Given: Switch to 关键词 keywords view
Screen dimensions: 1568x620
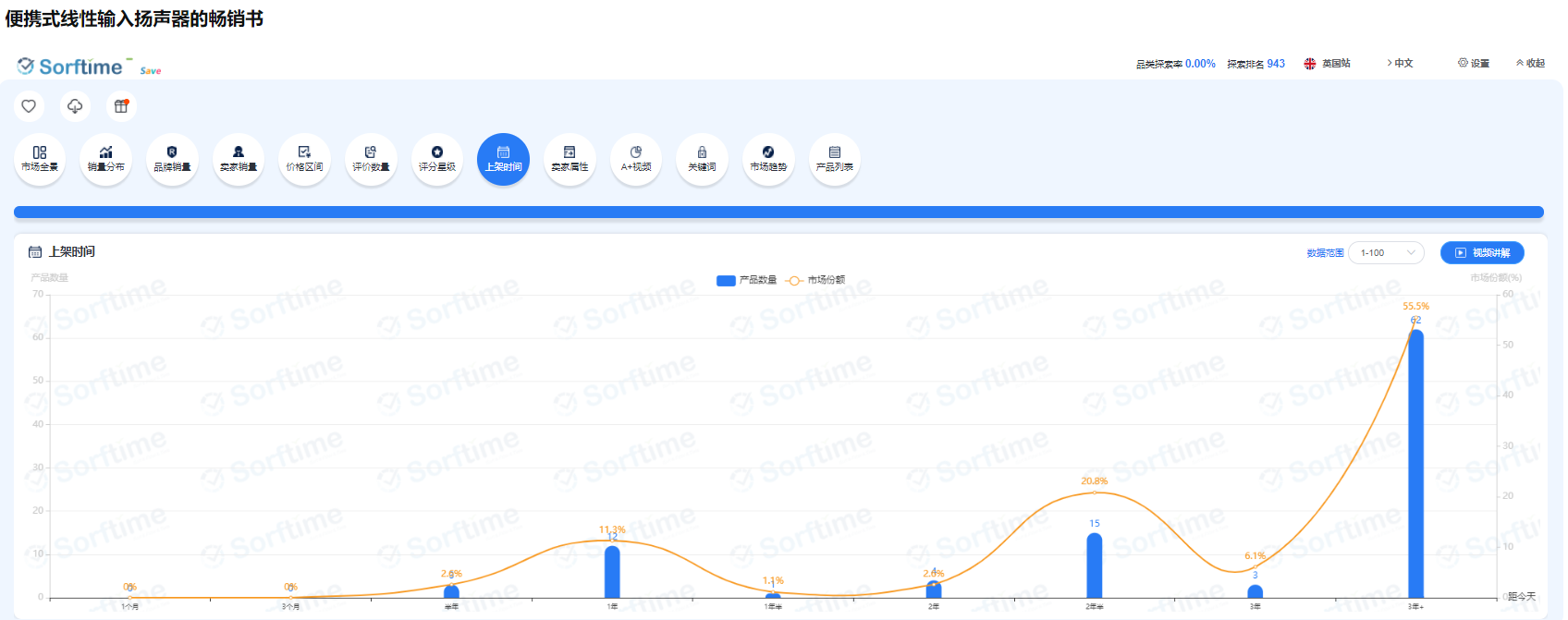Looking at the screenshot, I should pyautogui.click(x=702, y=159).
